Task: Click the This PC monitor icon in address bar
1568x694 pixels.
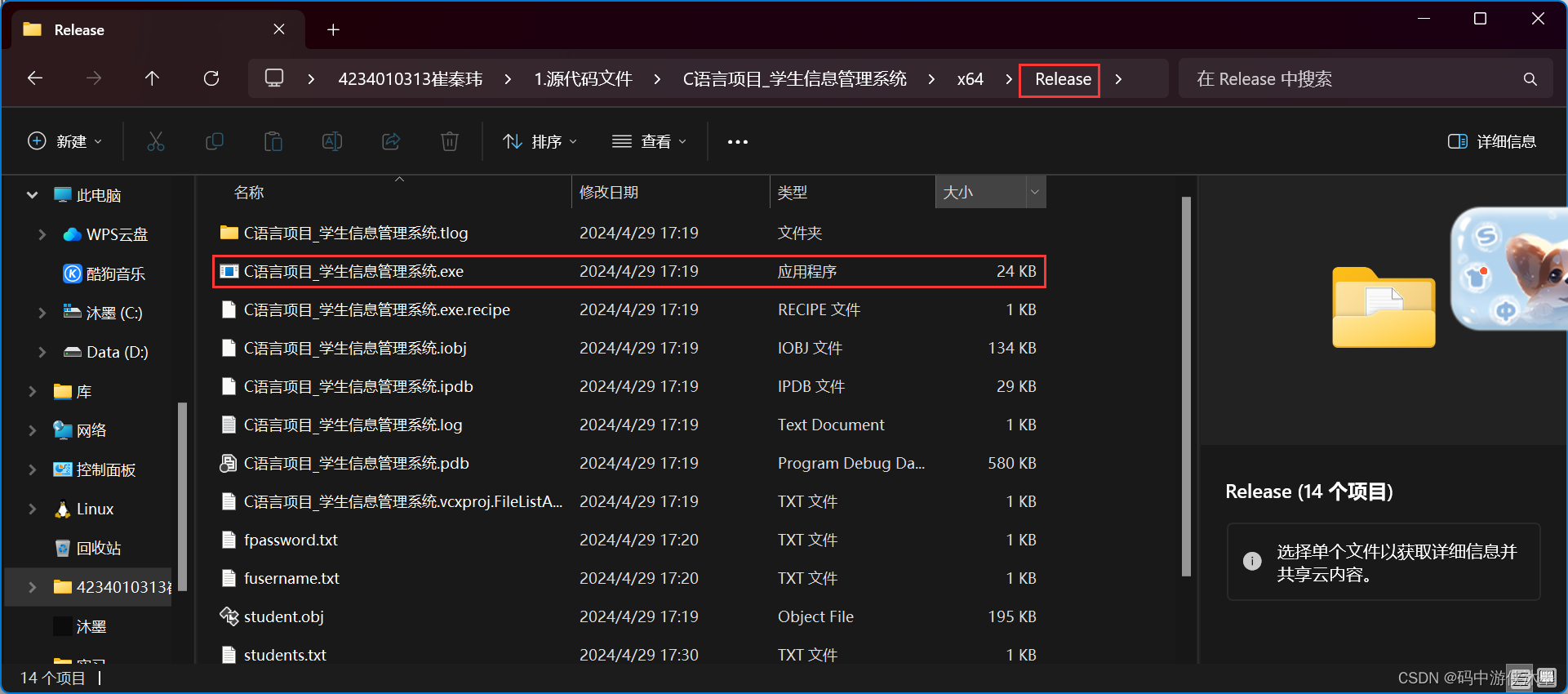Action: [x=274, y=78]
